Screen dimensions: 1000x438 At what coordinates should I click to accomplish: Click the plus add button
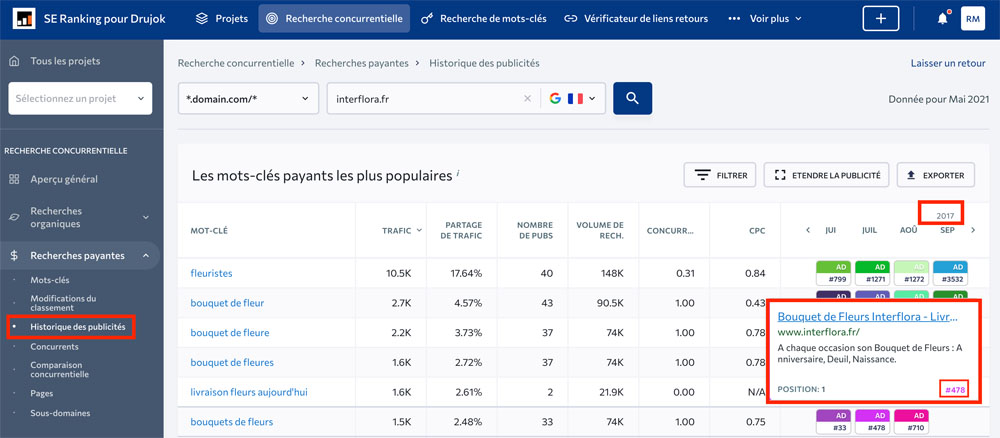(881, 18)
